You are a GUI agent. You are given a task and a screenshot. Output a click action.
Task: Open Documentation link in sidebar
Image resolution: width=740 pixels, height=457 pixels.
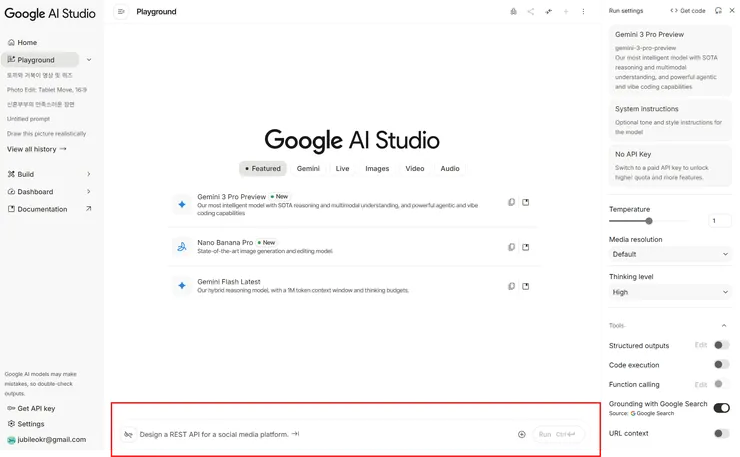[x=49, y=209]
